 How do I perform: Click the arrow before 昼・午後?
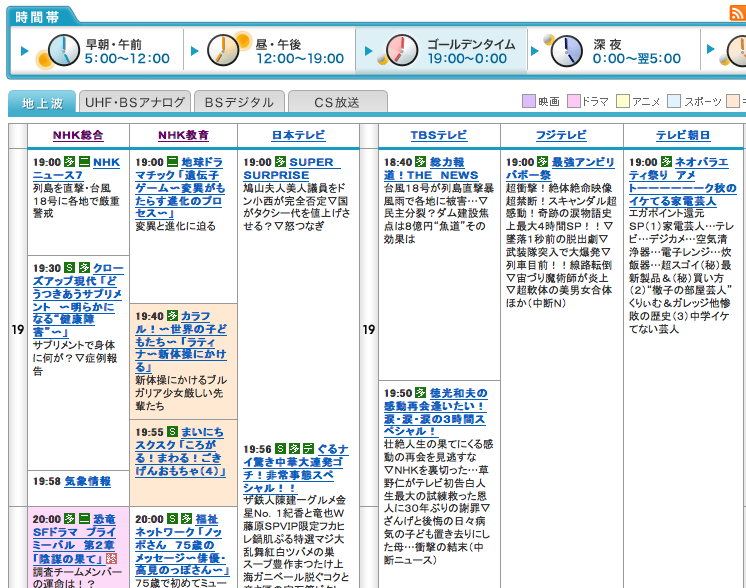194,51
